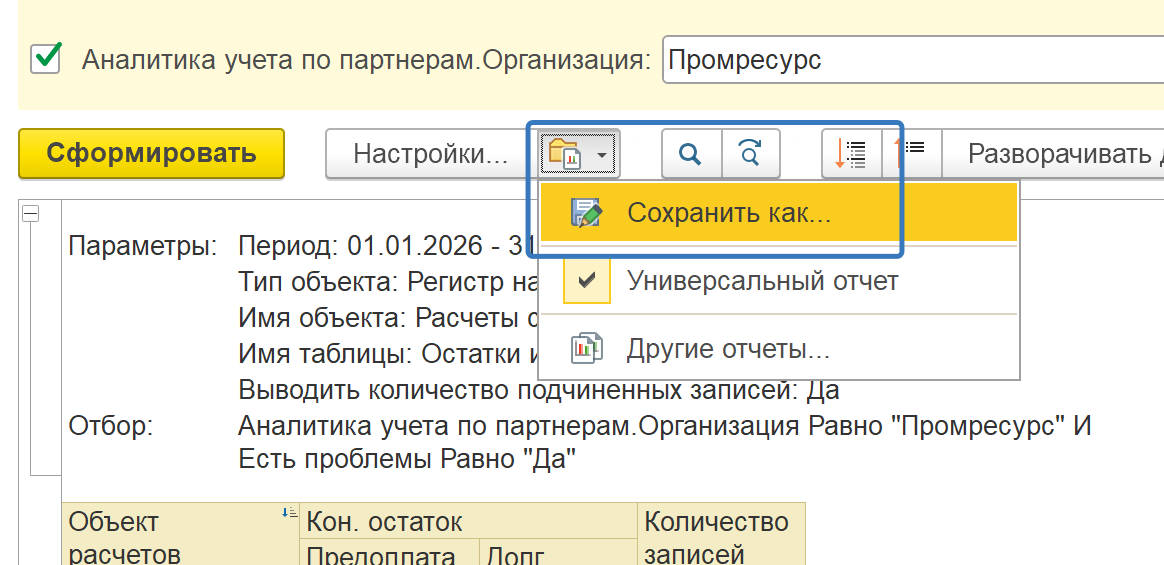The image size is (1164, 565).
Task: Click the Выводить количество подчиненных записей: Да line
Action: coord(539,389)
